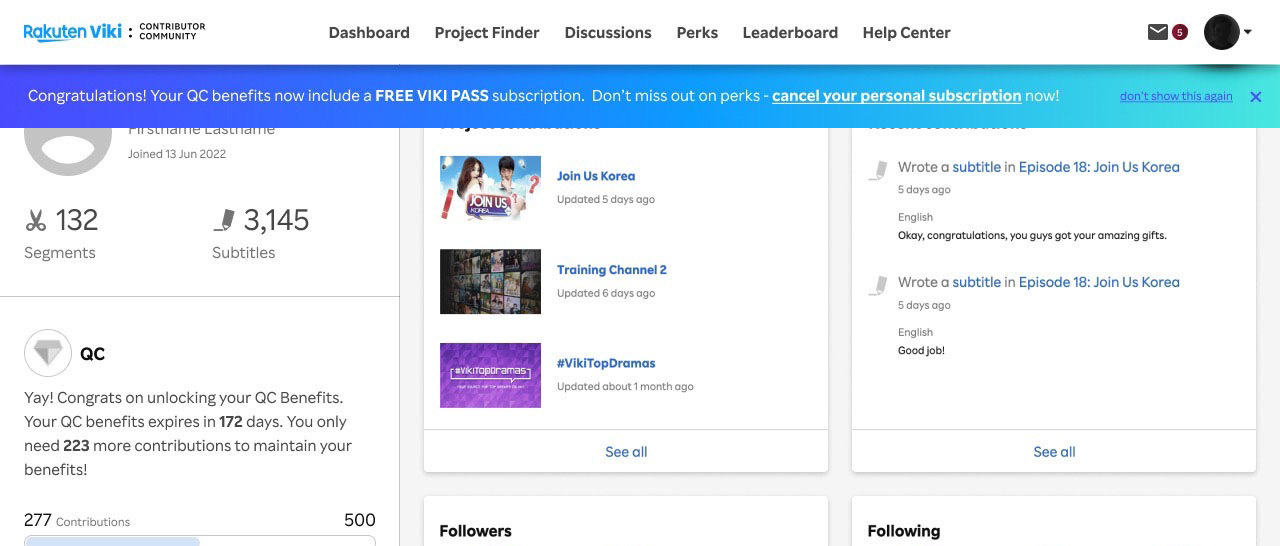Open the #VikiTopDramas project link

coord(606,363)
